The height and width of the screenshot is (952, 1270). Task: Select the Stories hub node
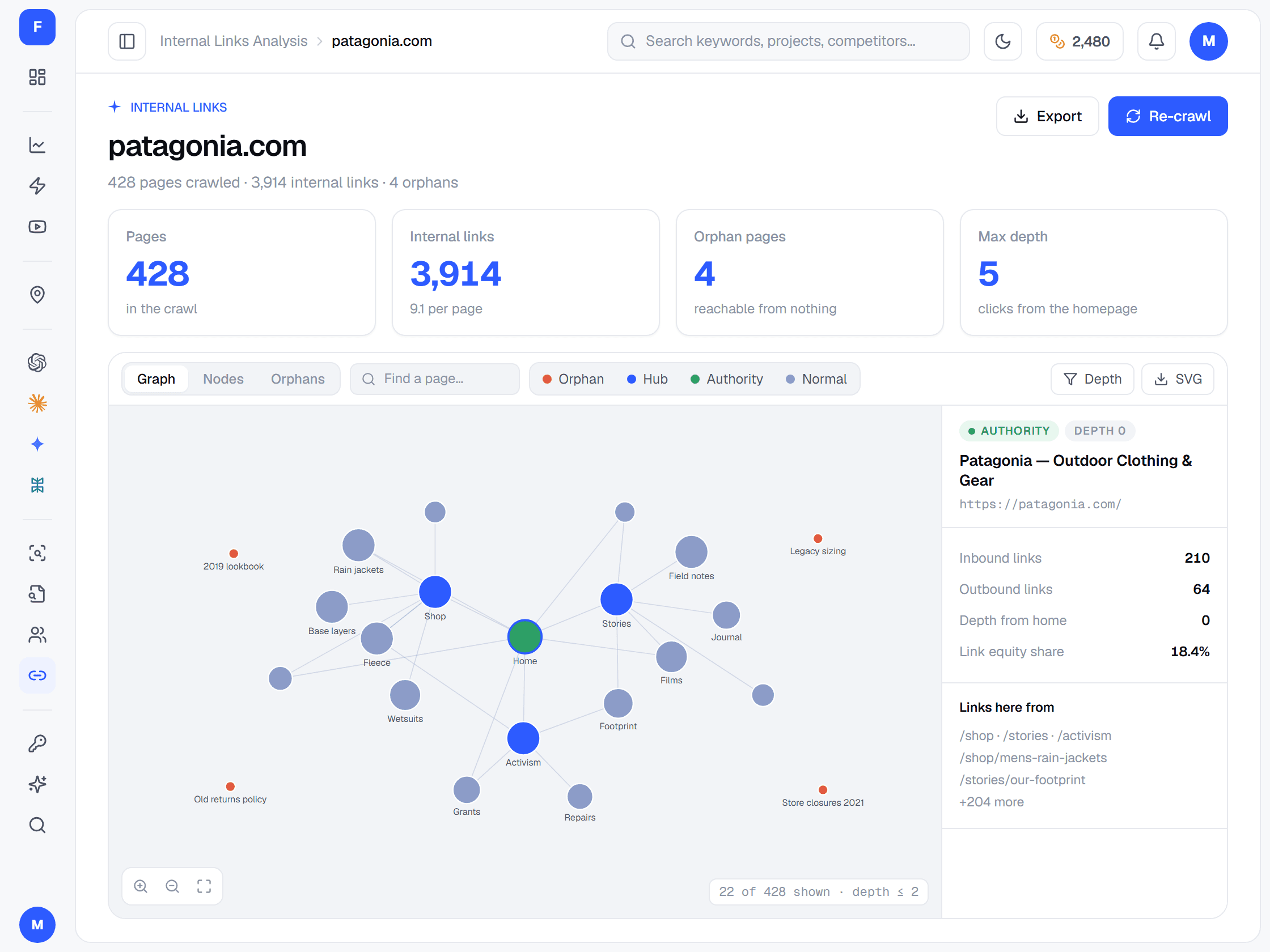617,599
